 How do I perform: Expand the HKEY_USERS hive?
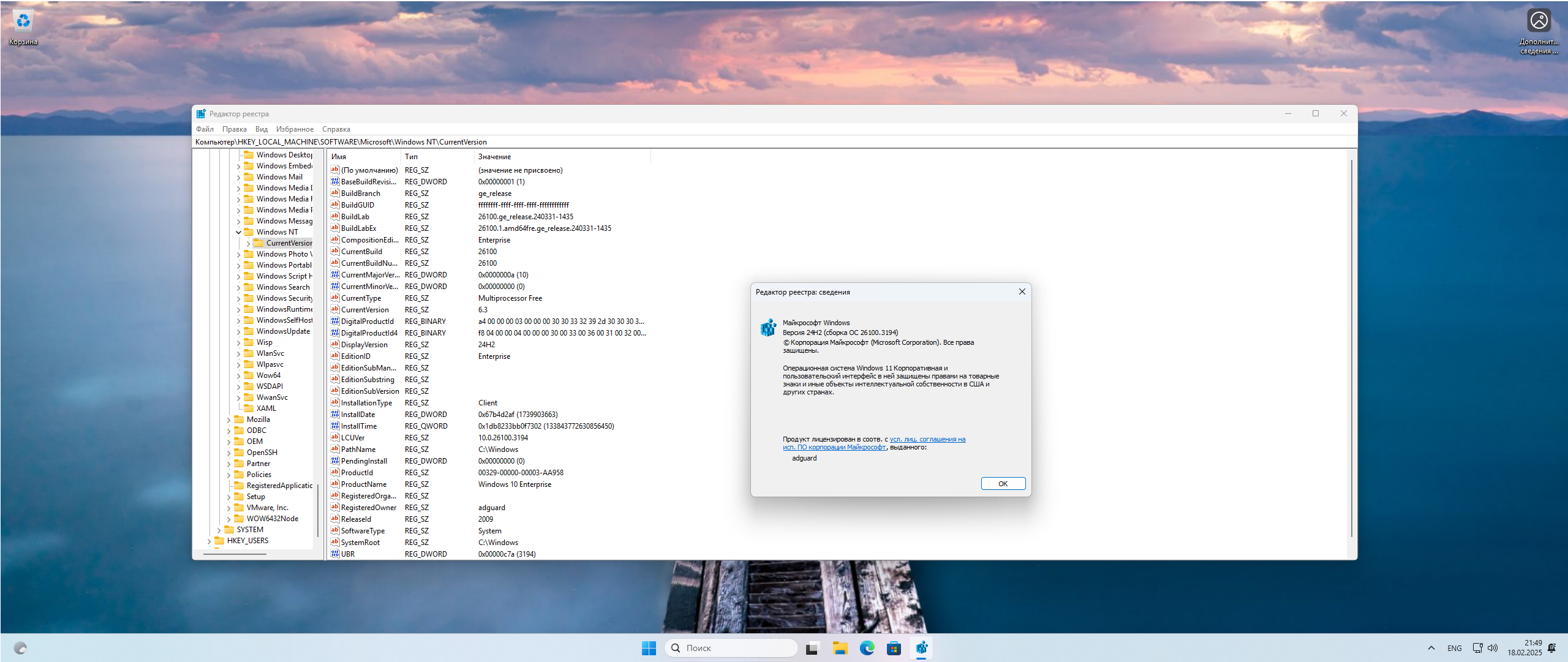coord(209,541)
